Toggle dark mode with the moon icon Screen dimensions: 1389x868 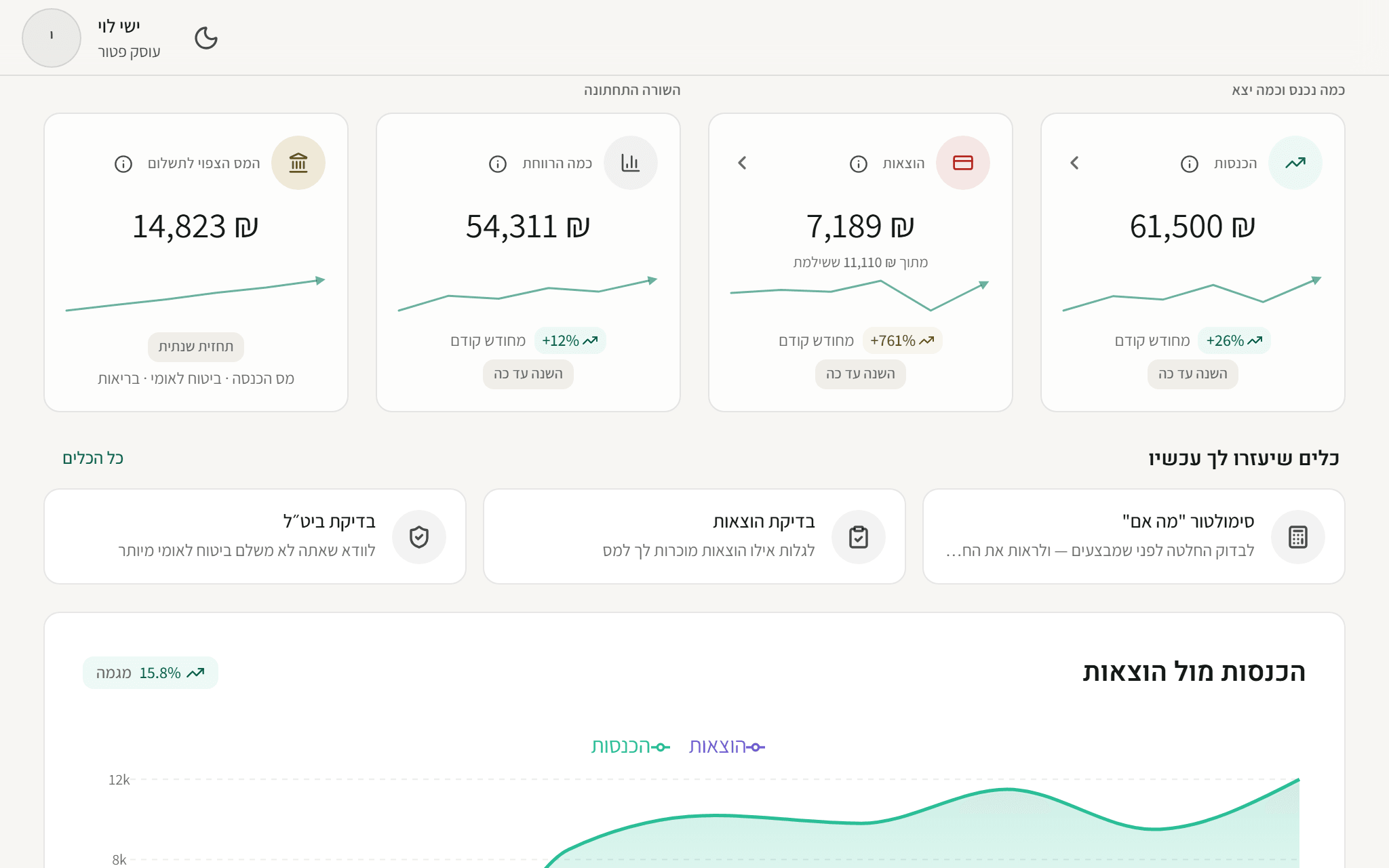click(206, 38)
